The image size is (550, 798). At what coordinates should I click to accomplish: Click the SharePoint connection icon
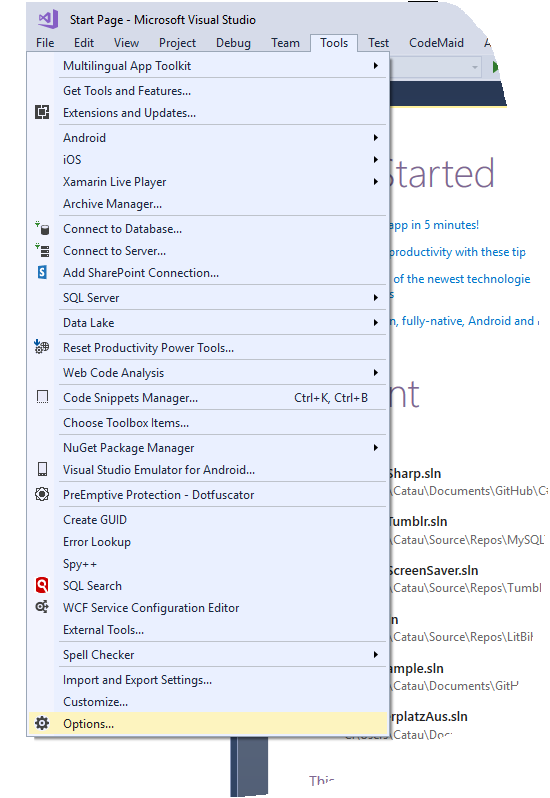click(42, 272)
